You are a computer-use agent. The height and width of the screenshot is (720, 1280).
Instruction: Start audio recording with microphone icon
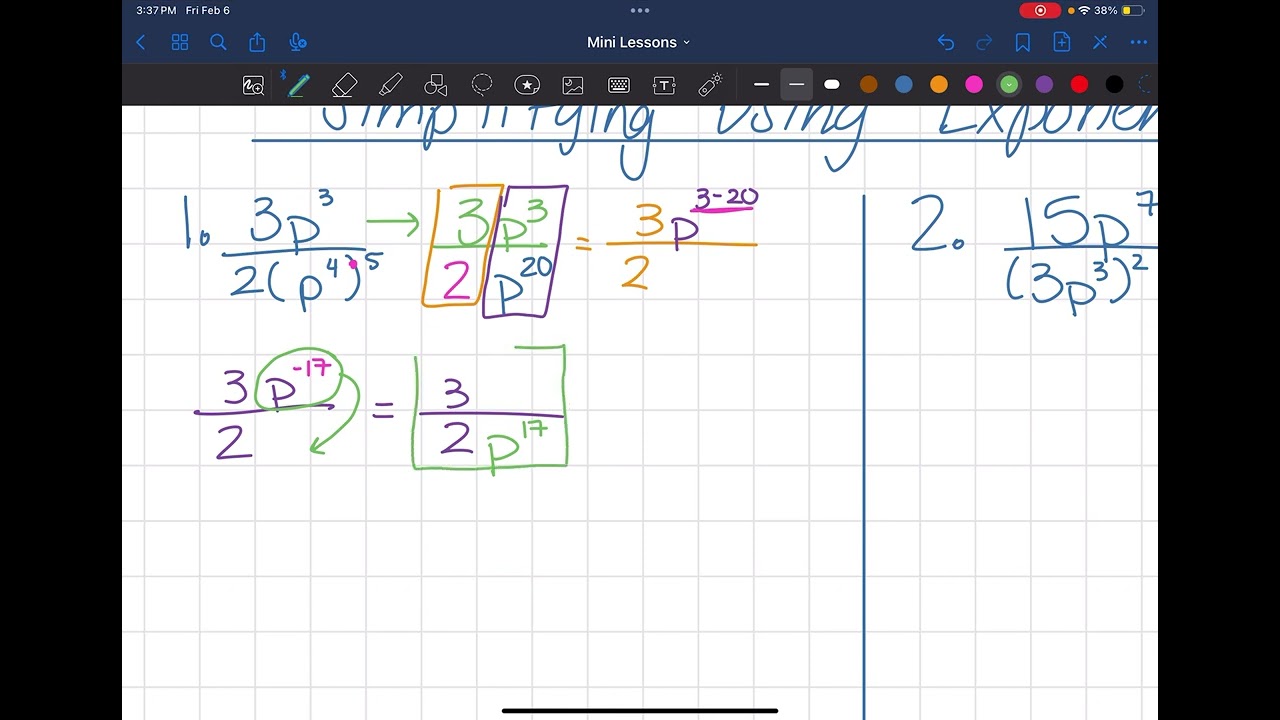click(x=297, y=42)
